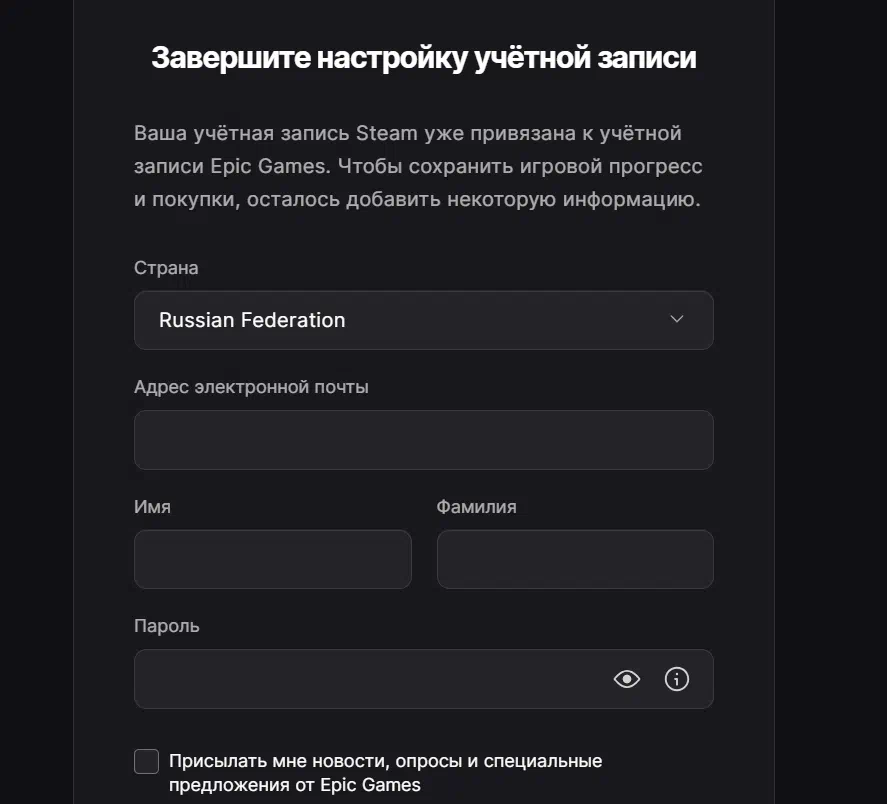887x804 pixels.
Task: Click 'Epic Games' in the description paragraph
Action: (x=269, y=166)
